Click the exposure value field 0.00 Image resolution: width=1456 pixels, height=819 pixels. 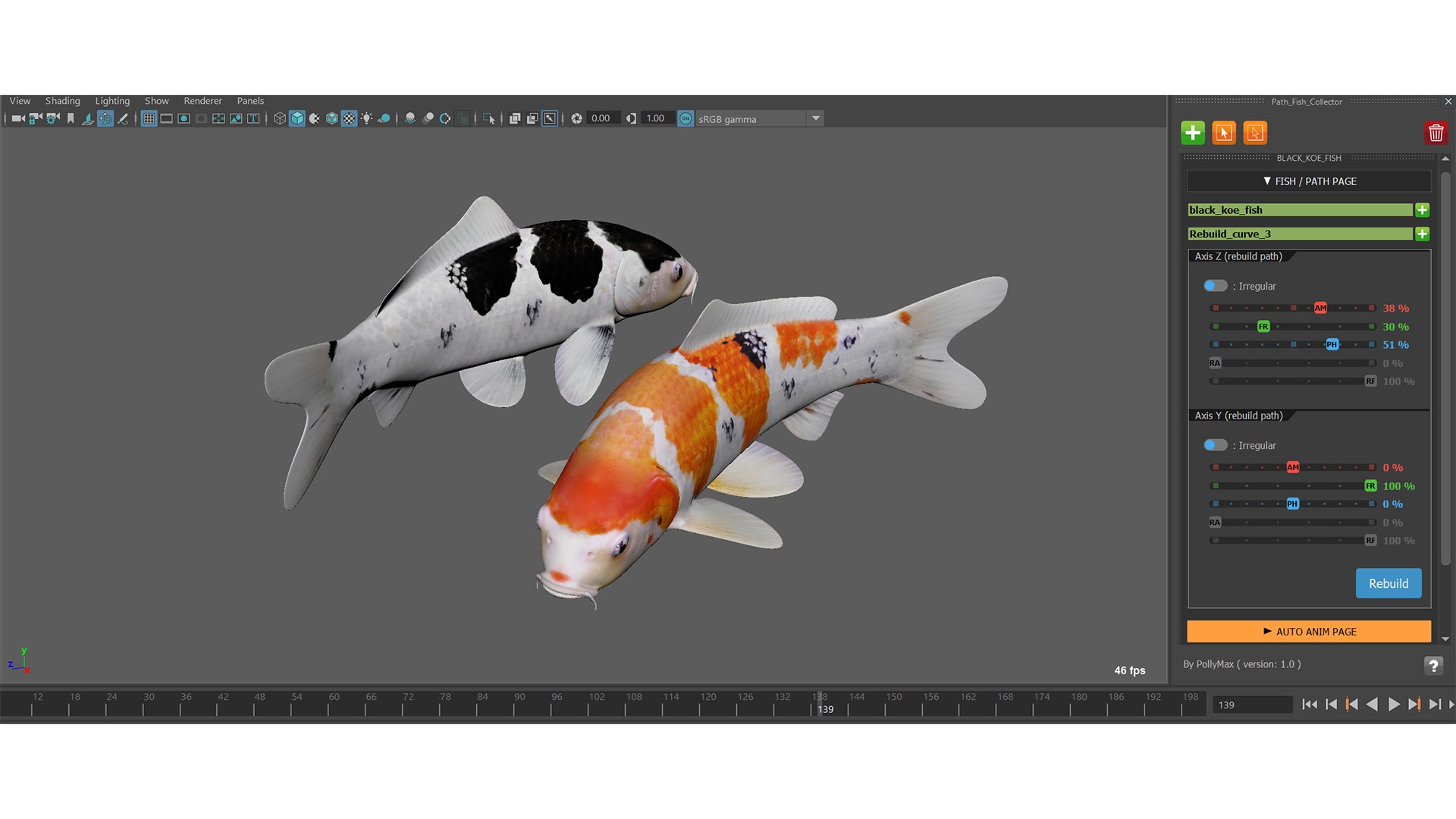point(604,118)
